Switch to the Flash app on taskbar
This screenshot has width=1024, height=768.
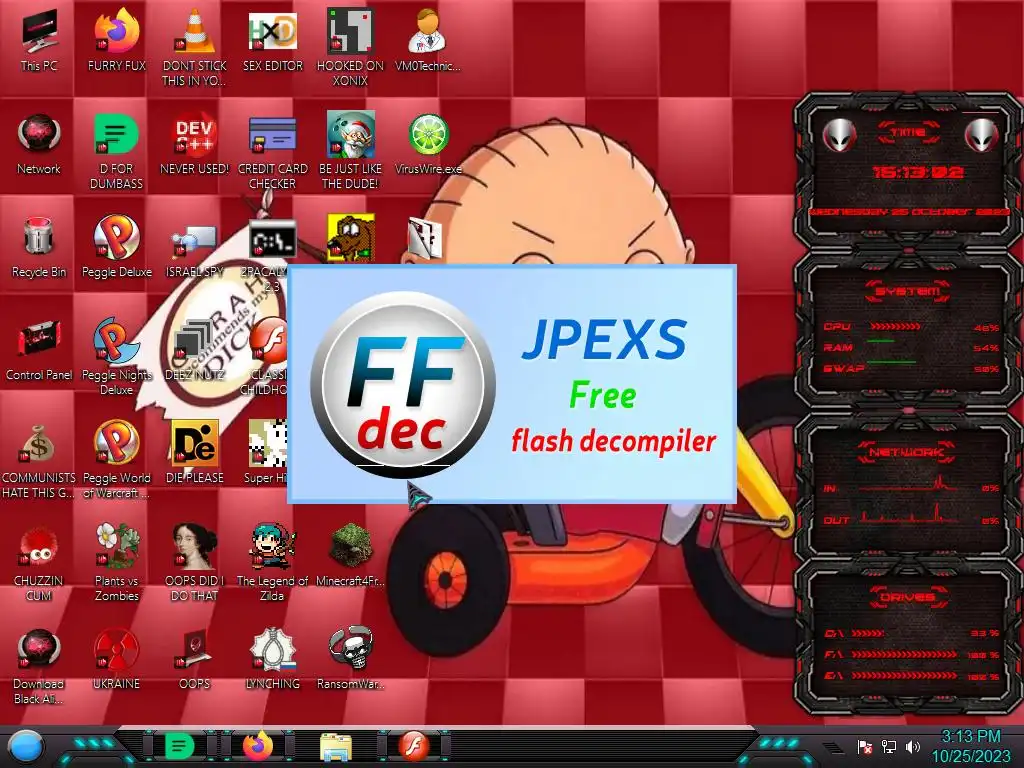pyautogui.click(x=414, y=746)
